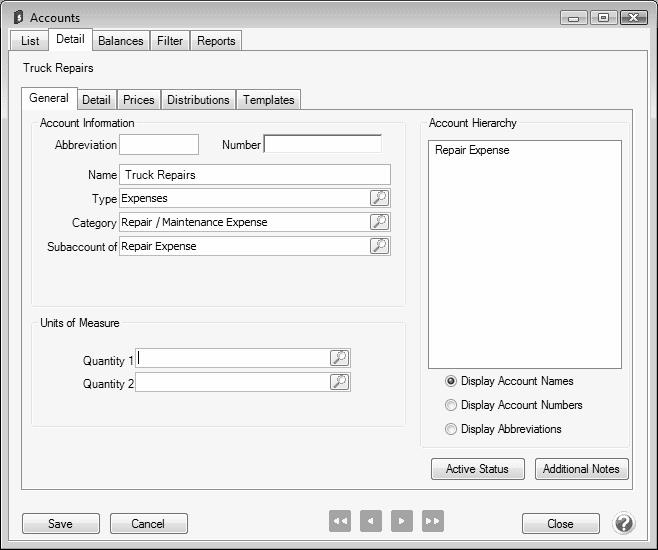The image size is (658, 550).
Task: Click into the Abbreviation text field
Action: pyautogui.click(x=159, y=145)
